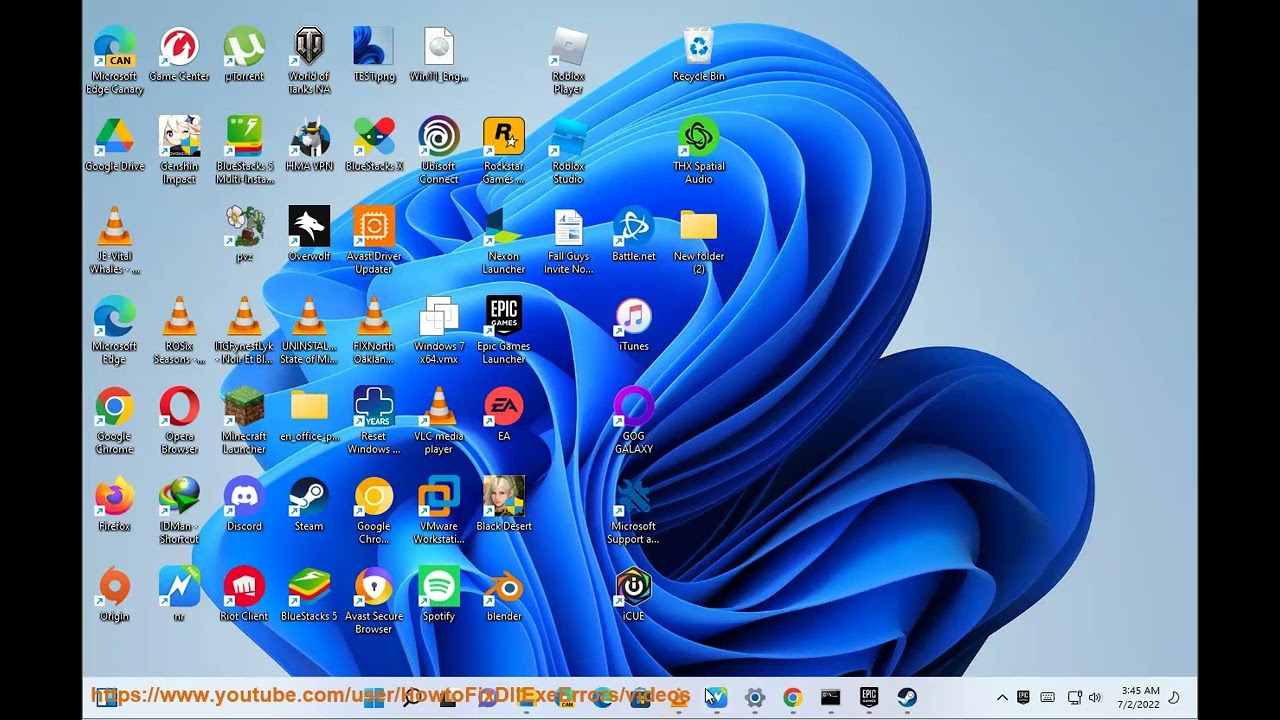1280x720 pixels.
Task: Open the network icon in system tray
Action: click(1074, 698)
